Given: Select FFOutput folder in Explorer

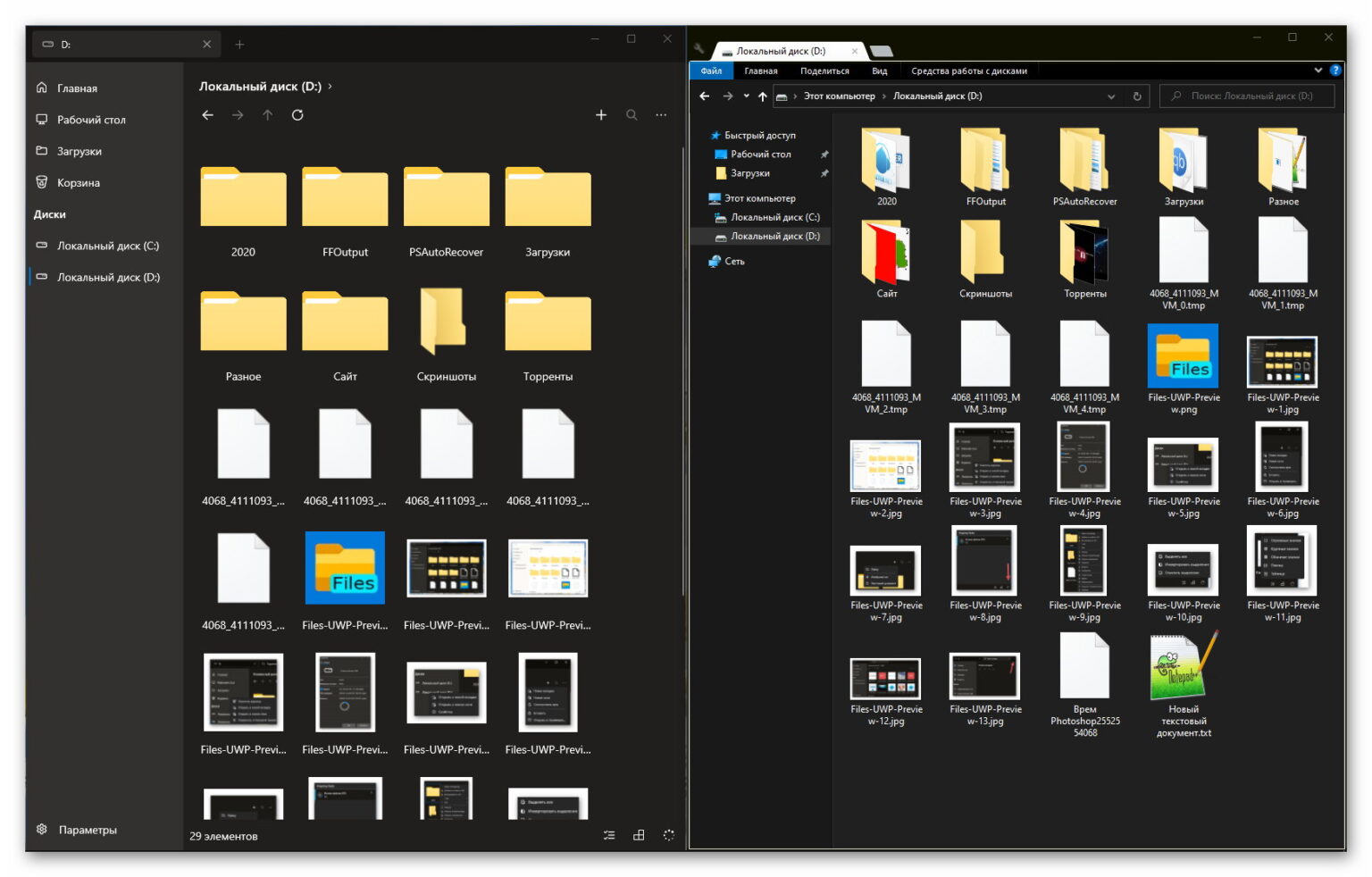Looking at the screenshot, I should (x=985, y=167).
